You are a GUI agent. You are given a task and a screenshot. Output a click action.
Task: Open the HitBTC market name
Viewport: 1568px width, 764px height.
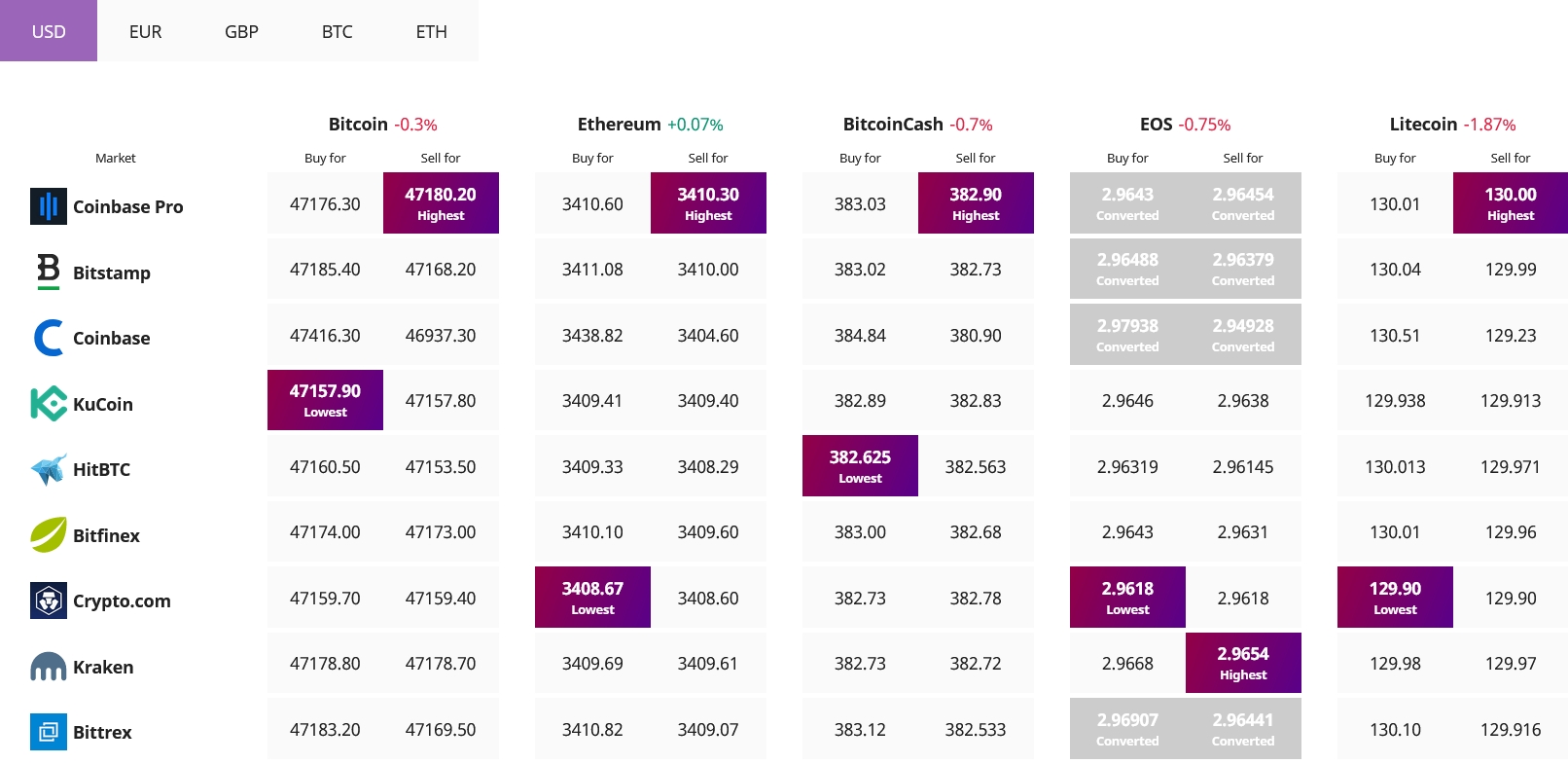click(x=101, y=469)
